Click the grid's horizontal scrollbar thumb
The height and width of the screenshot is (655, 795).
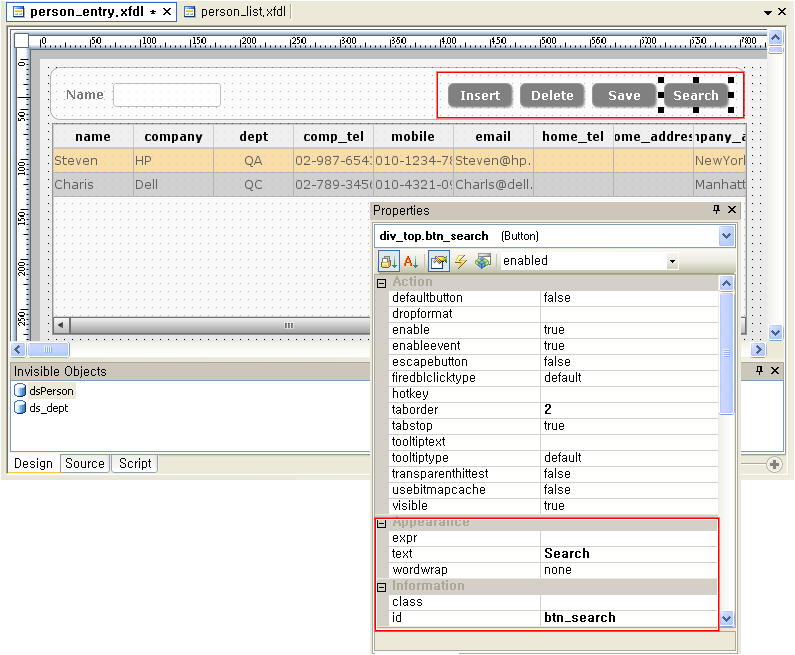tap(289, 326)
